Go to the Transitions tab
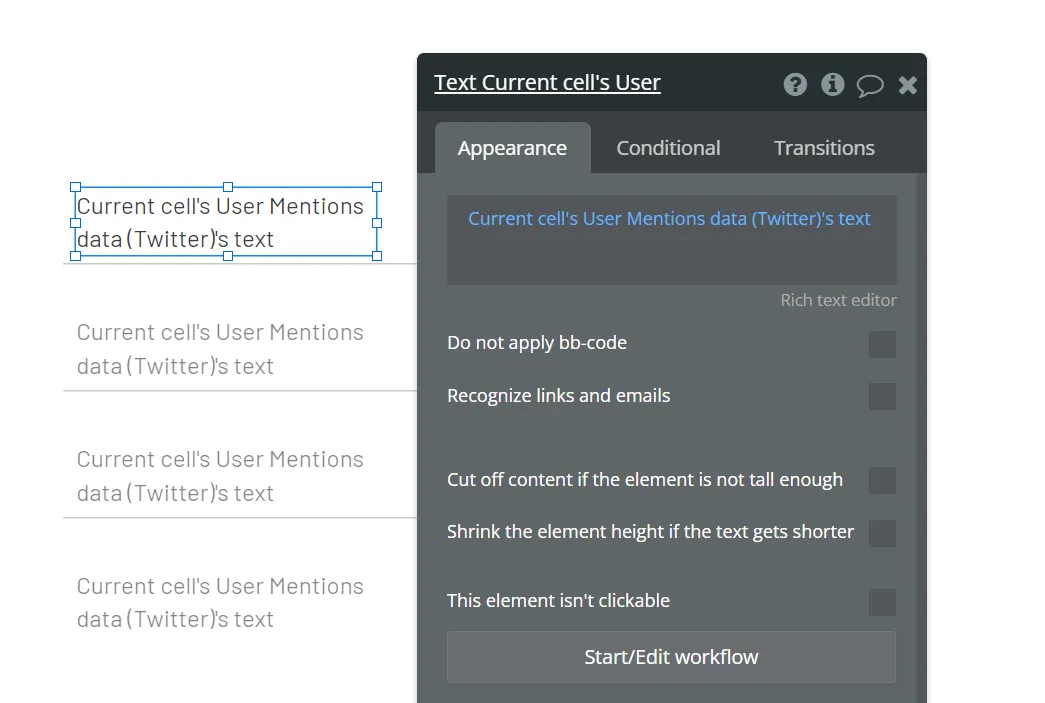 point(824,148)
